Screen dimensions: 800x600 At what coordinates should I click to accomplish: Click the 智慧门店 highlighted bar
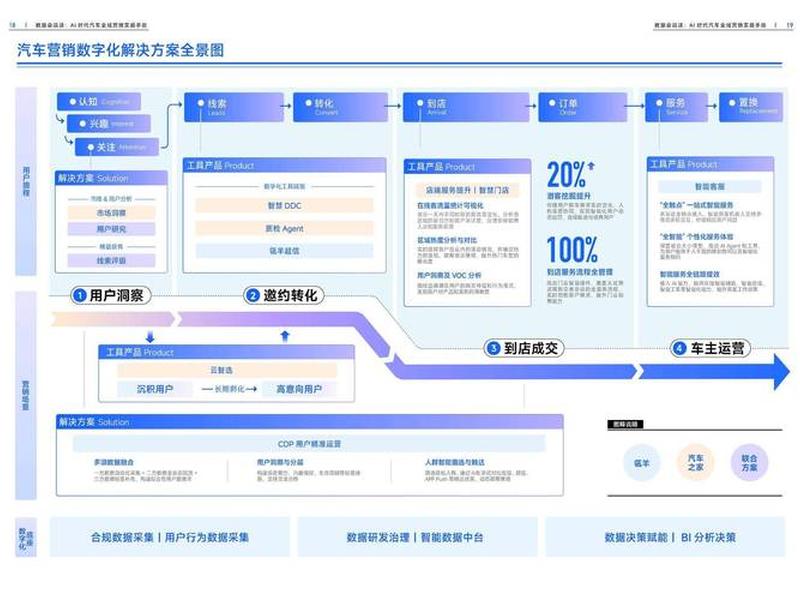tap(467, 190)
